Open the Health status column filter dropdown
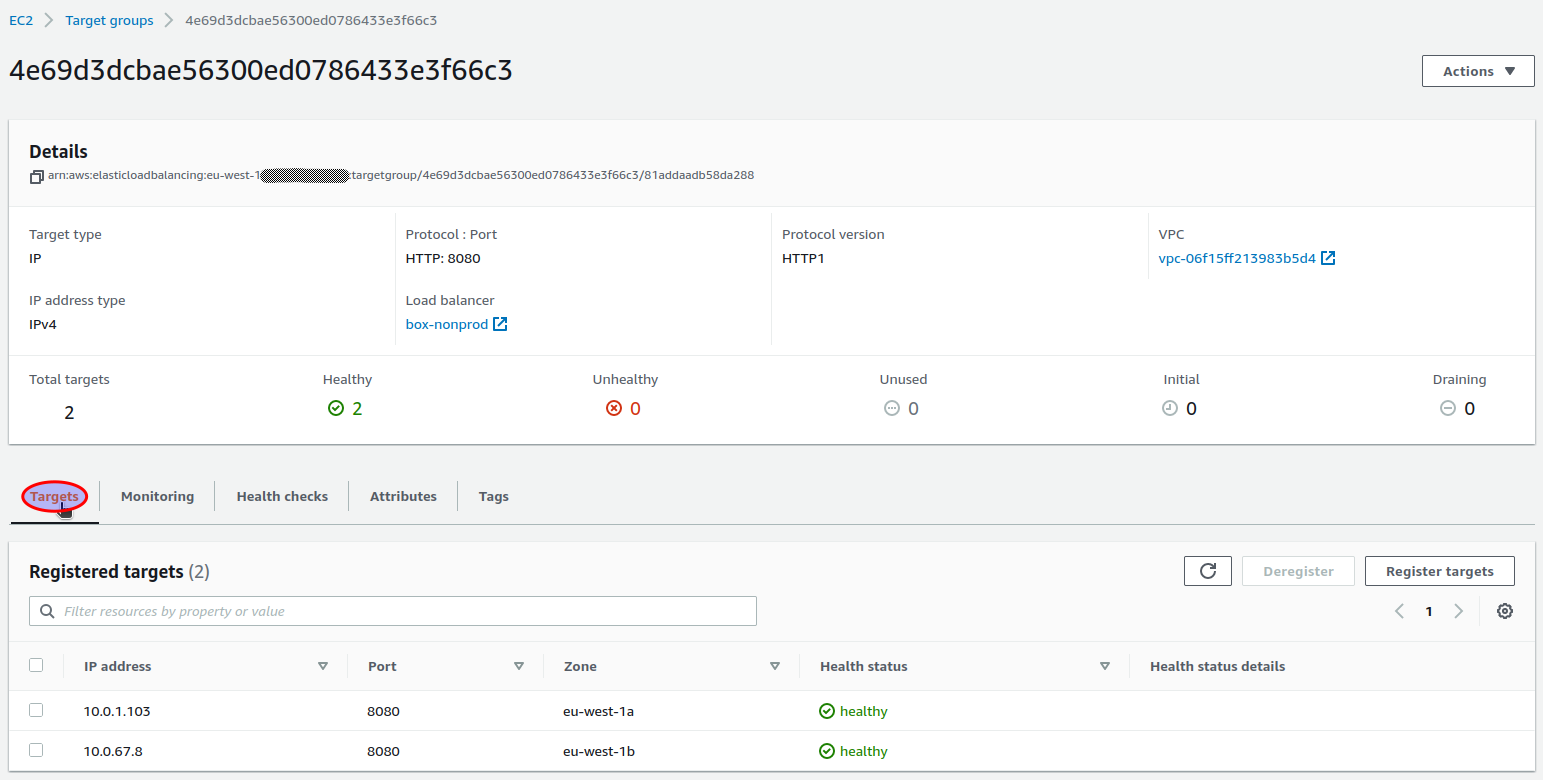The width and height of the screenshot is (1543, 780). tap(1105, 665)
